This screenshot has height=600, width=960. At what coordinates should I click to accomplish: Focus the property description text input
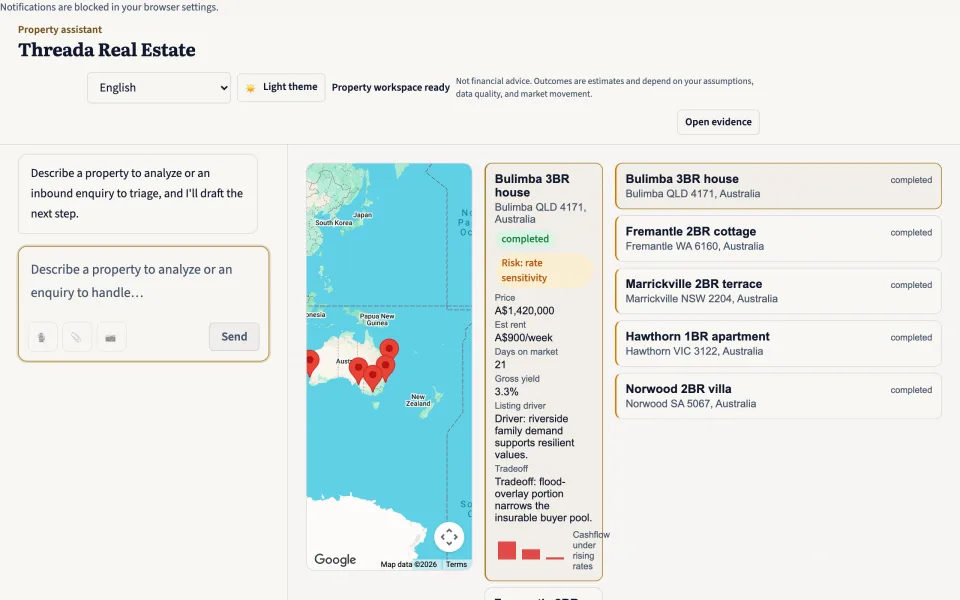143,282
